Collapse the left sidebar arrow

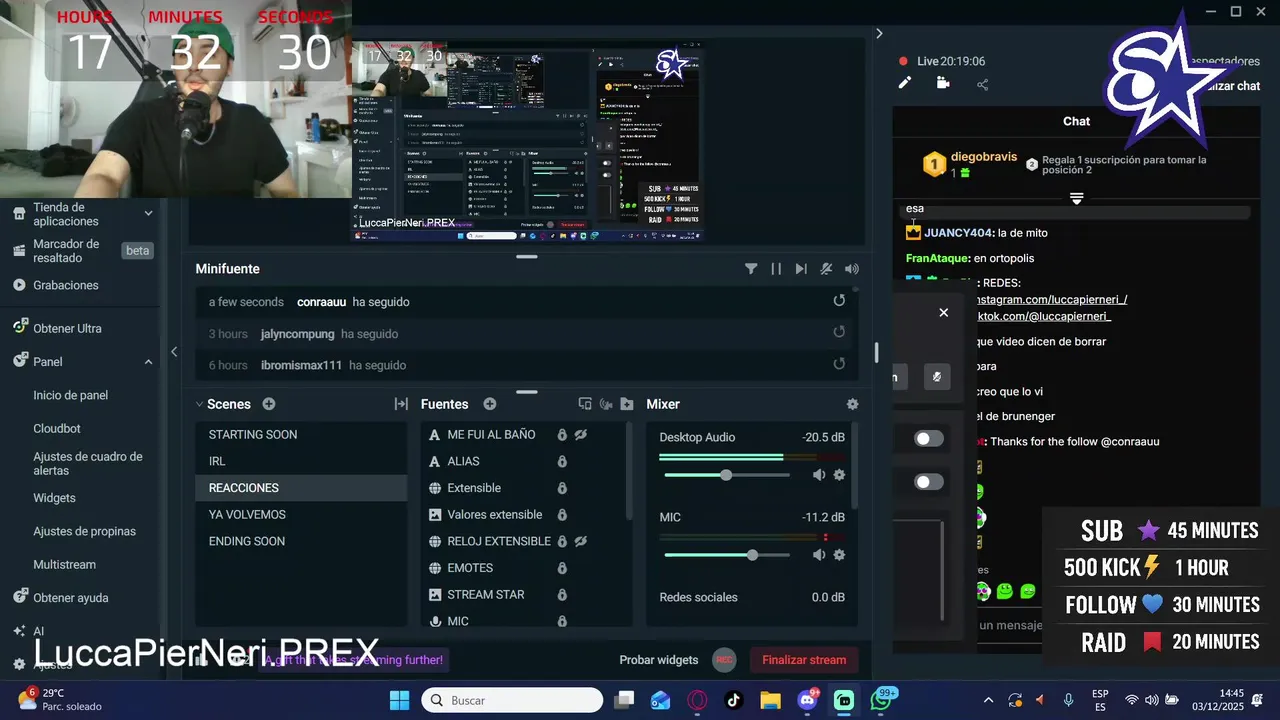pos(174,351)
